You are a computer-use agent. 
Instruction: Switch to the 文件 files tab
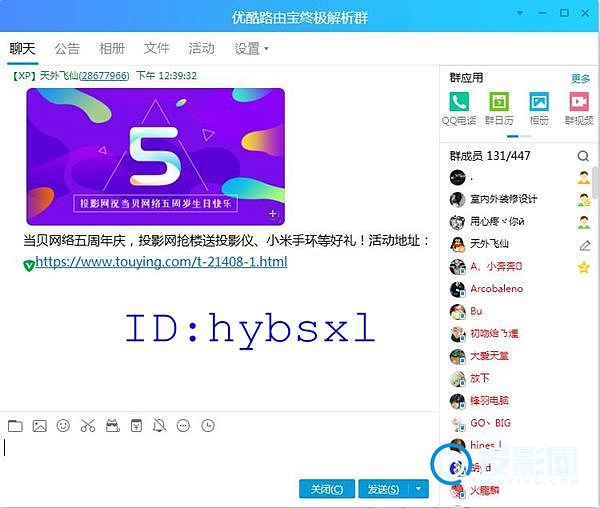tap(157, 49)
